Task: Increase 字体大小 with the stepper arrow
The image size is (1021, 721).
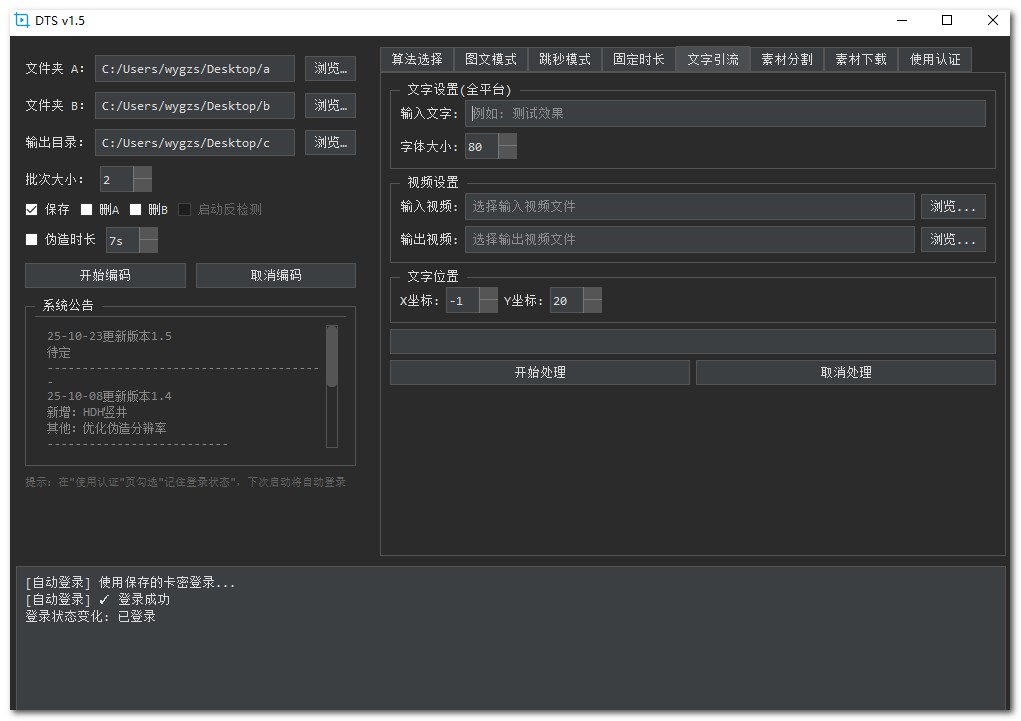Action: click(x=507, y=141)
